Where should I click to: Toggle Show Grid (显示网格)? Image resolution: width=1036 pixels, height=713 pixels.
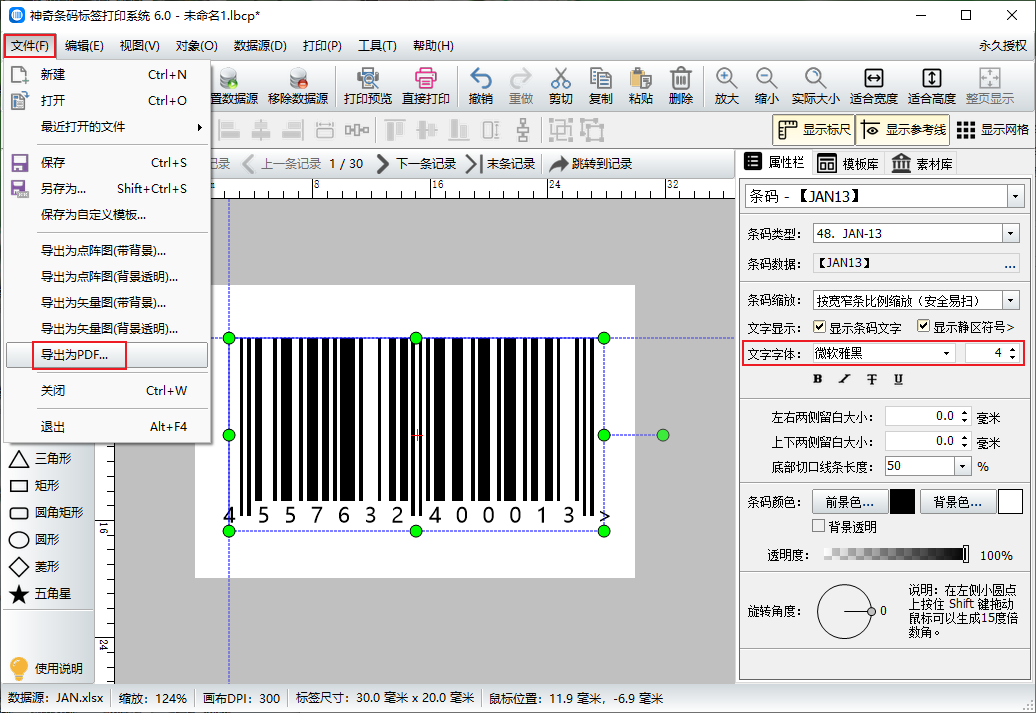(x=992, y=130)
